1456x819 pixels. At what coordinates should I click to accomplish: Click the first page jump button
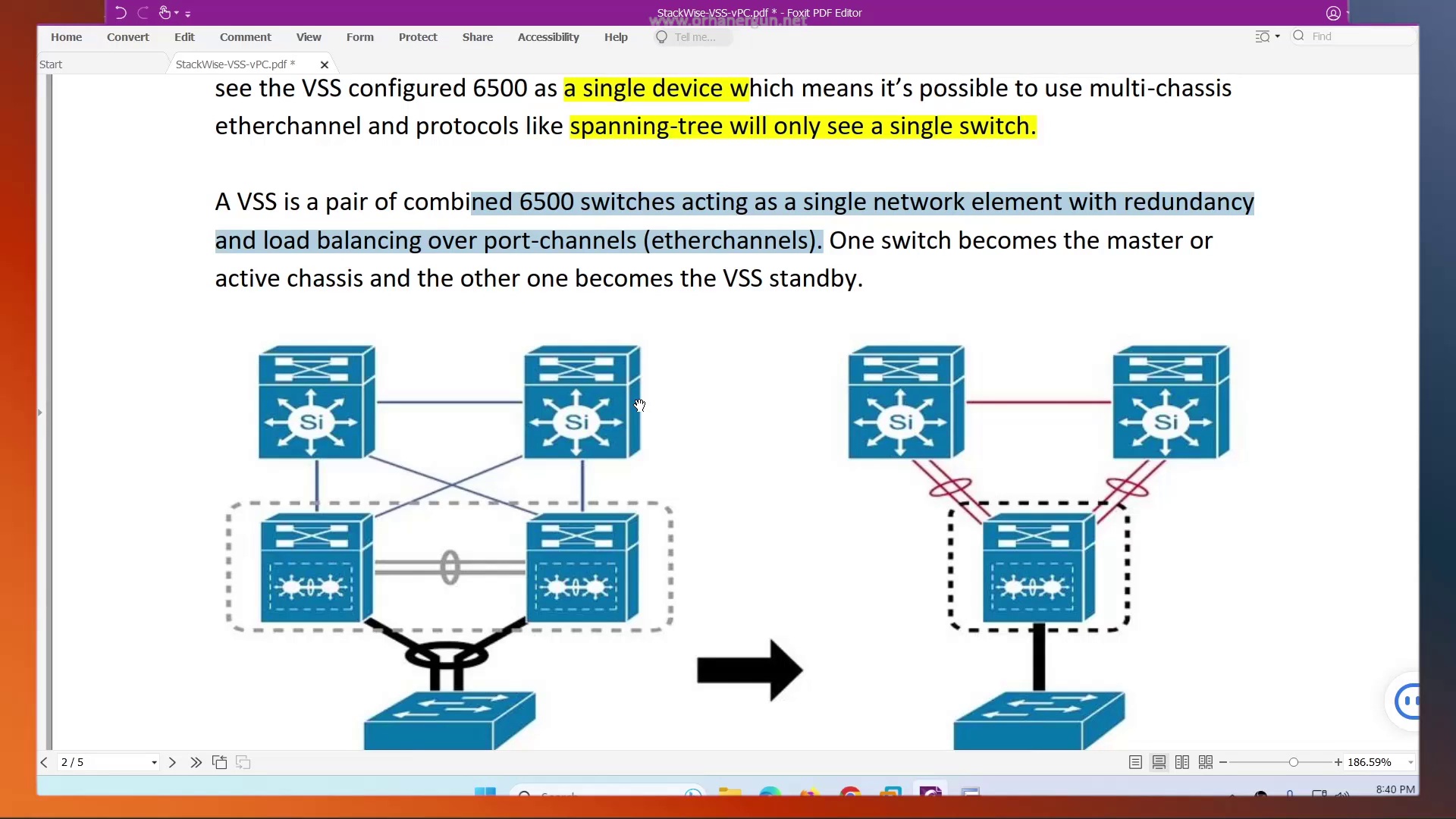[45, 762]
